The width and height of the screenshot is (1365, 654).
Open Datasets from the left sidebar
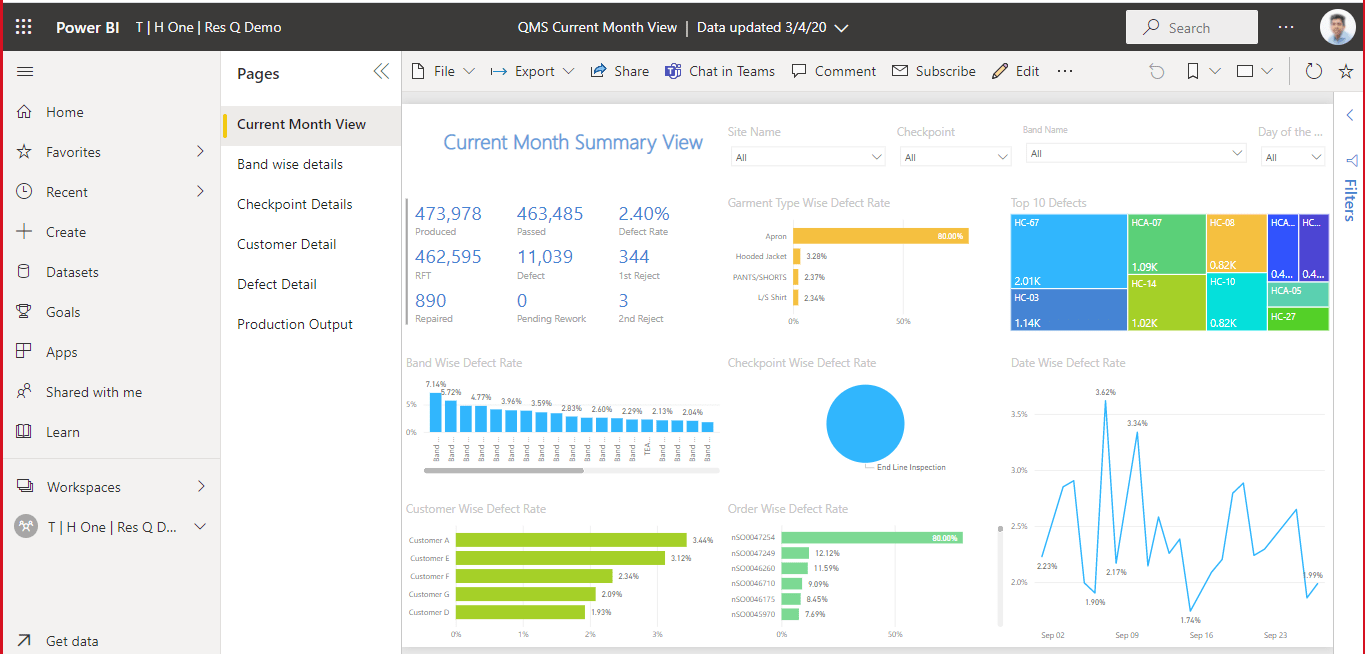(68, 271)
